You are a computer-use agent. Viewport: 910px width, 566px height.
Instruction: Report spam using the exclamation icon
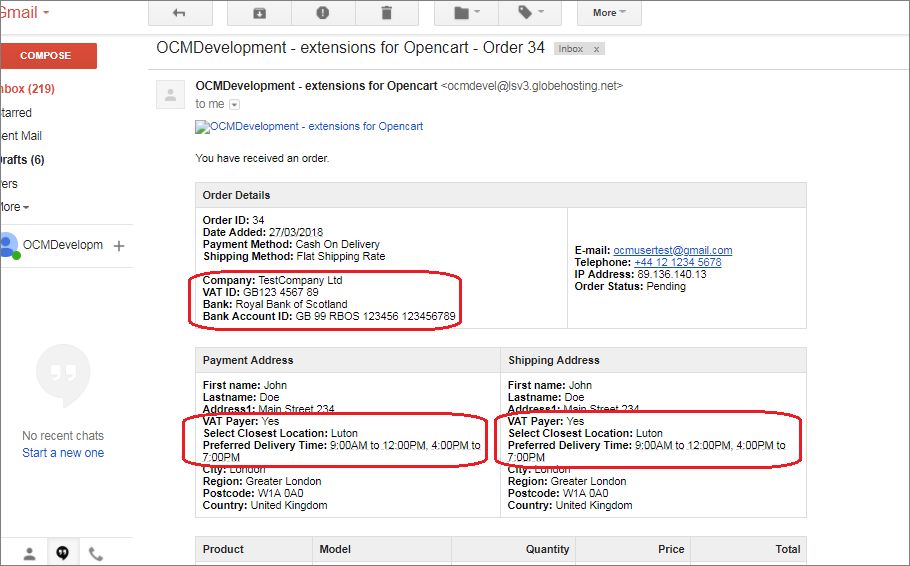pyautogui.click(x=323, y=13)
